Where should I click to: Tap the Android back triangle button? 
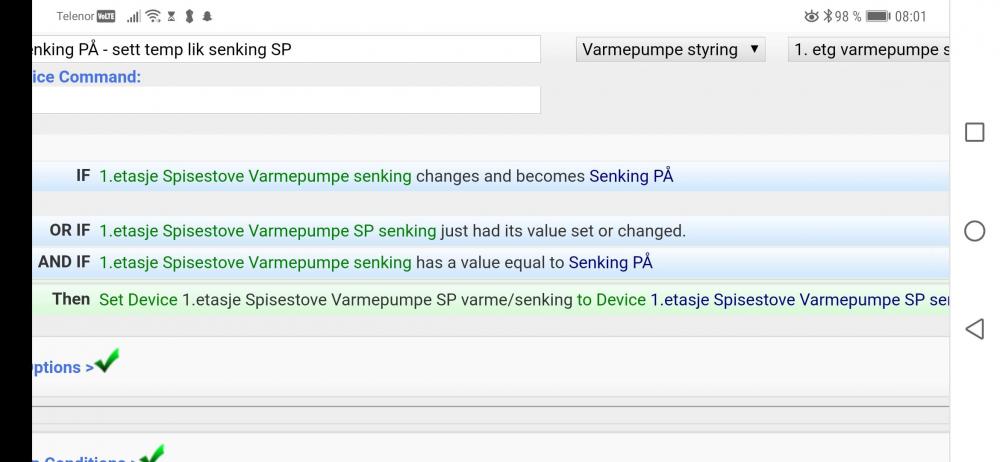click(x=974, y=328)
